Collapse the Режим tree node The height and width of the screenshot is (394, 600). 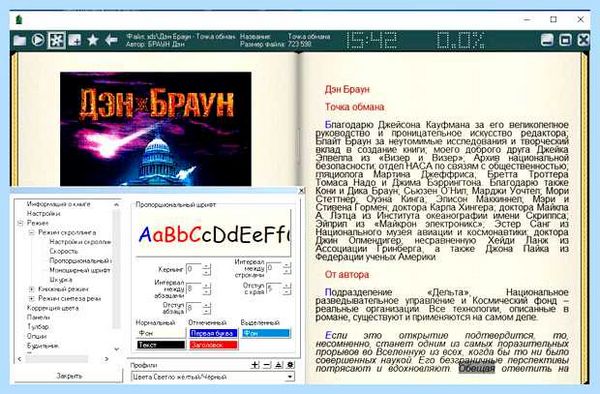pyautogui.click(x=20, y=223)
